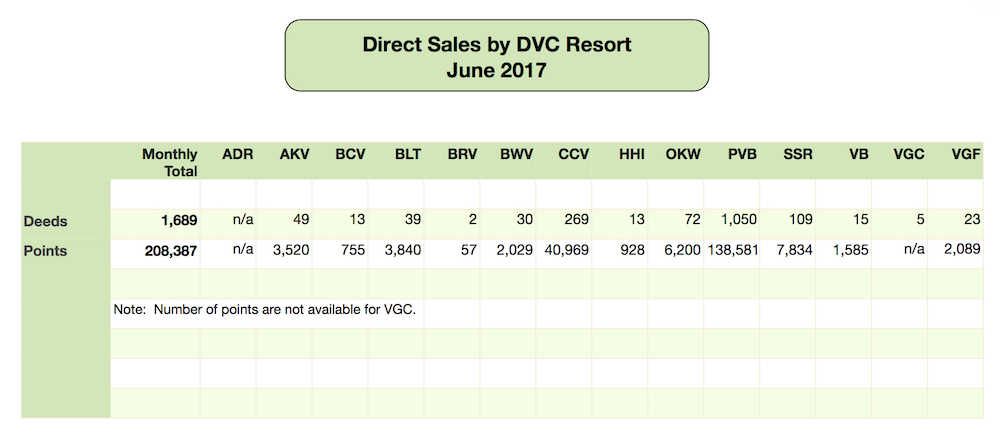
Task: Click the monthly total points cell 208,387
Action: [172, 251]
